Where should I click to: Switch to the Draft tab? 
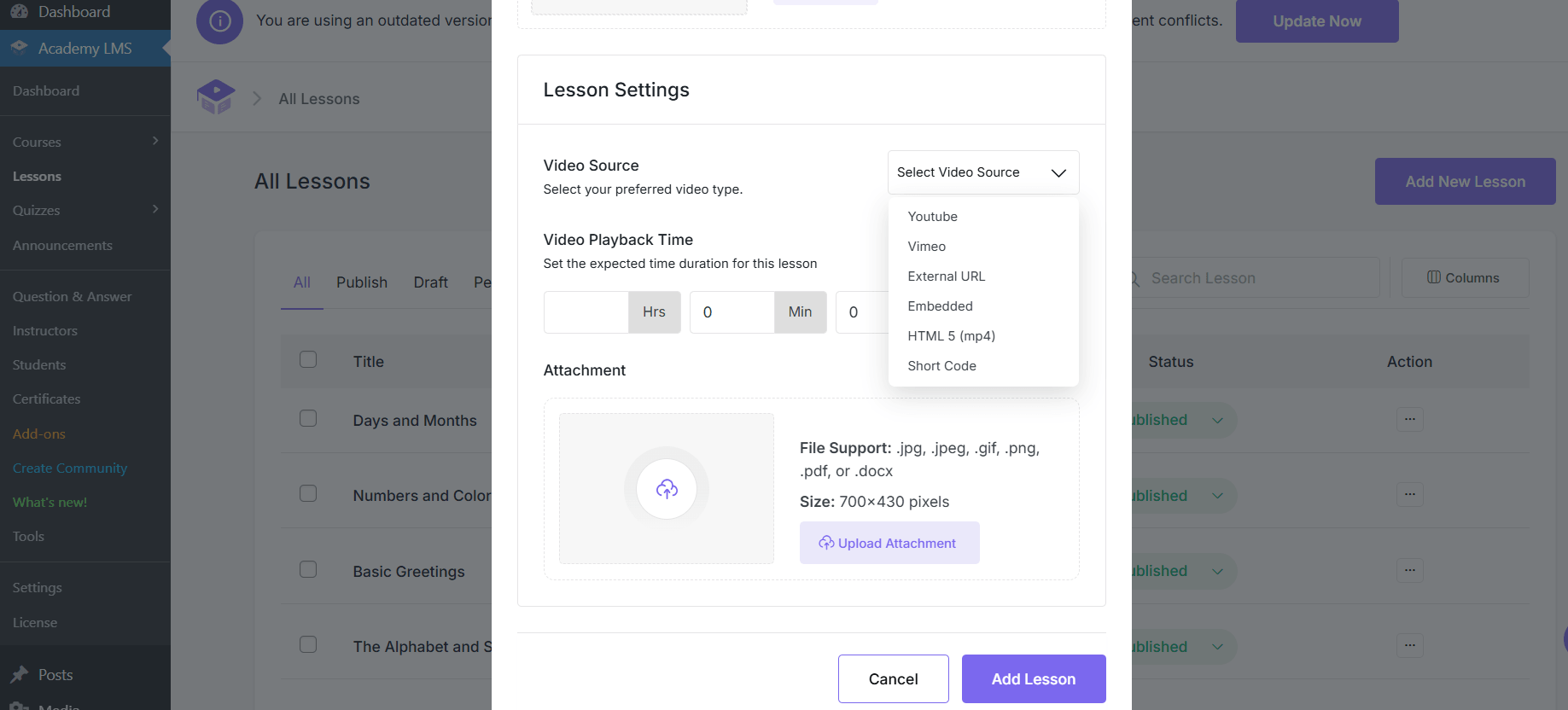pyautogui.click(x=430, y=282)
